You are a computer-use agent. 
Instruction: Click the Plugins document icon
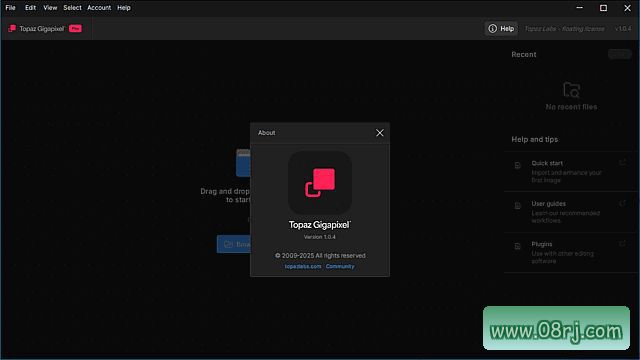[x=518, y=246]
